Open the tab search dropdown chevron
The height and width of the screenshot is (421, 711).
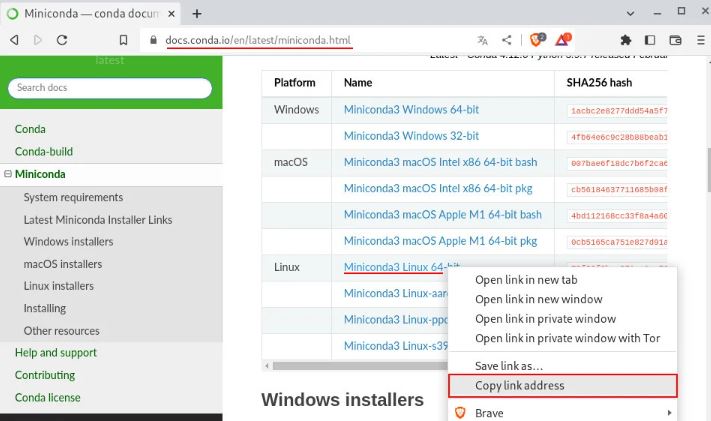630,14
